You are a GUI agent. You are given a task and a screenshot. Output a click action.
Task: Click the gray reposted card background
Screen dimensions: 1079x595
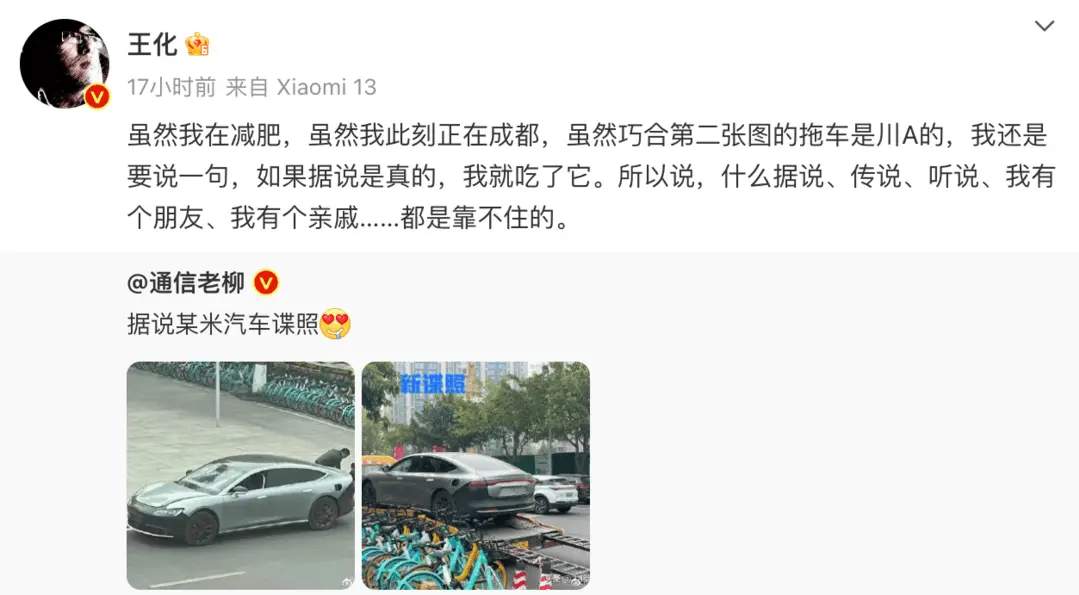point(826,426)
